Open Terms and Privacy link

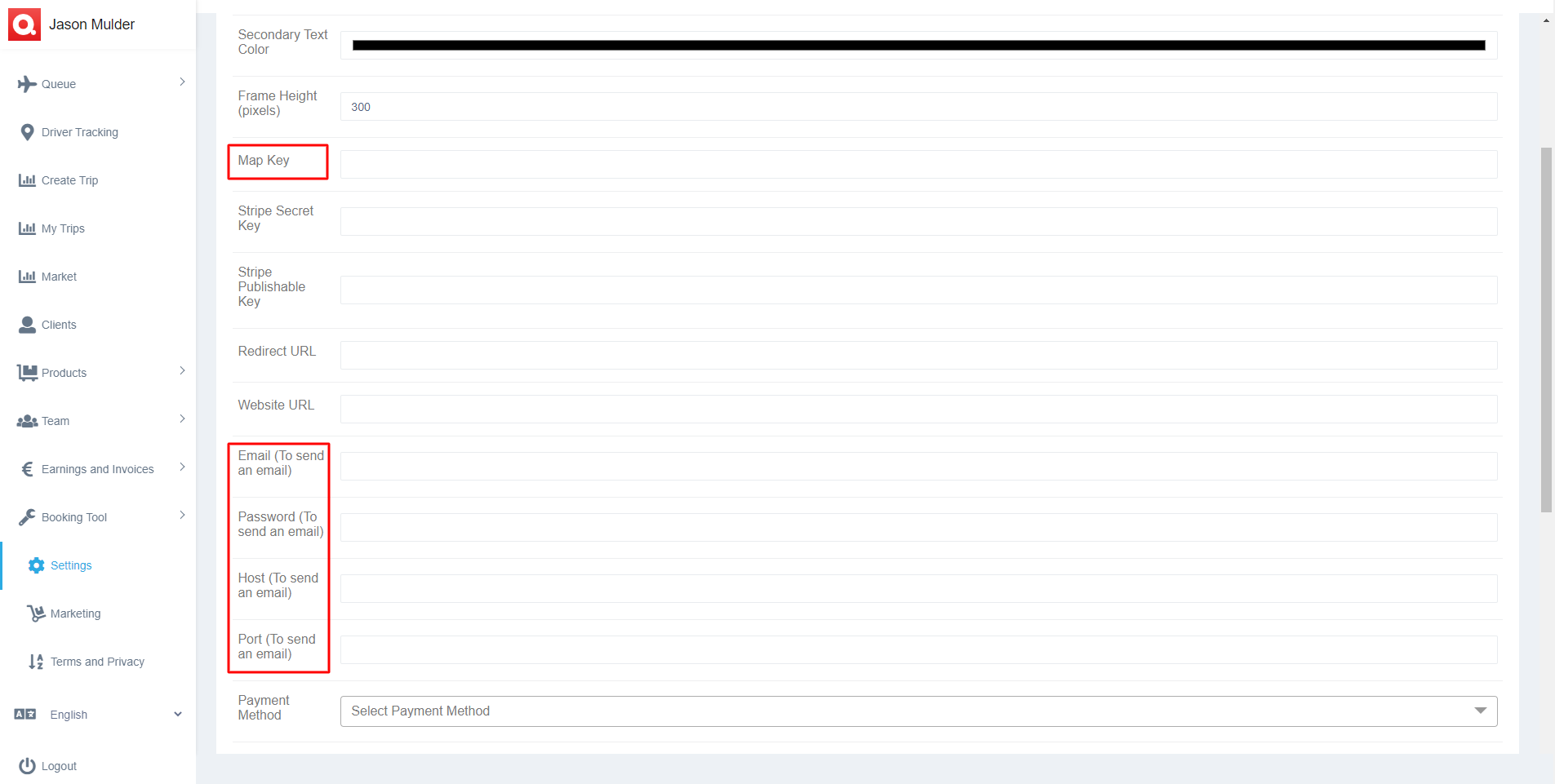click(x=97, y=662)
